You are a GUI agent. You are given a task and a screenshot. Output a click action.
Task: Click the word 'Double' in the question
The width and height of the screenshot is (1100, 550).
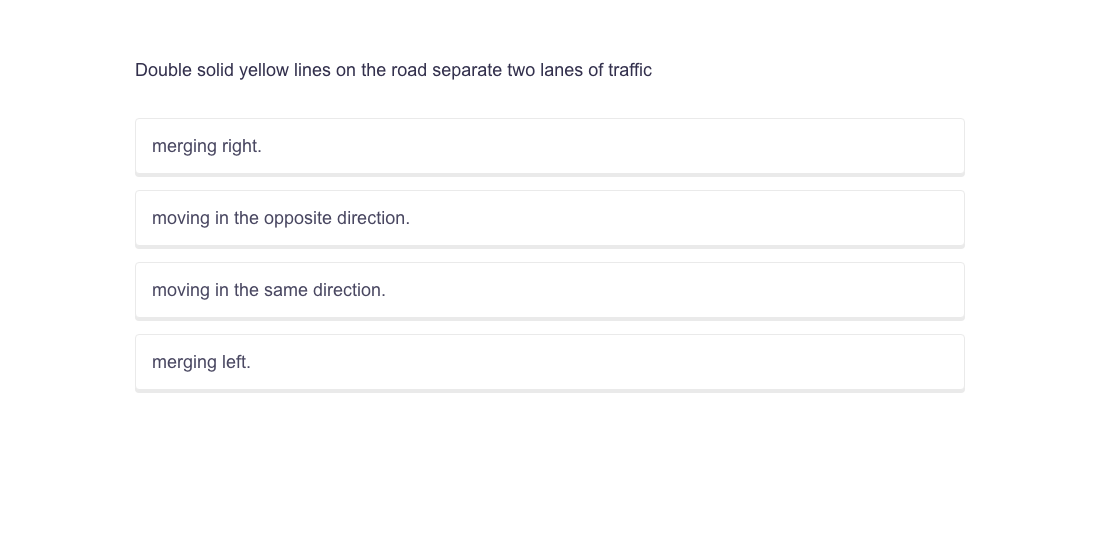163,70
